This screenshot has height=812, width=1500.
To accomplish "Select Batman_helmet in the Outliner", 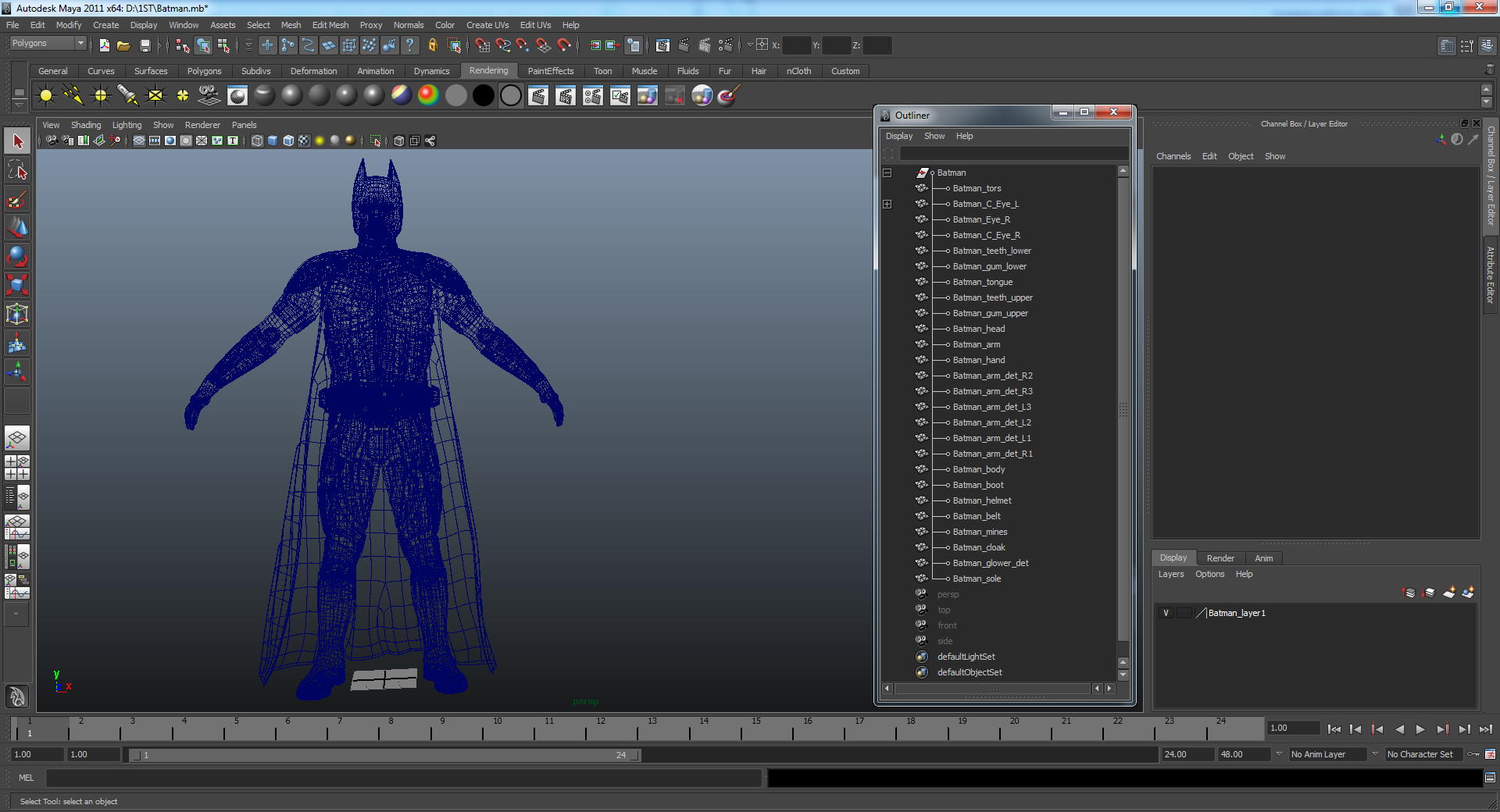I will pos(981,500).
